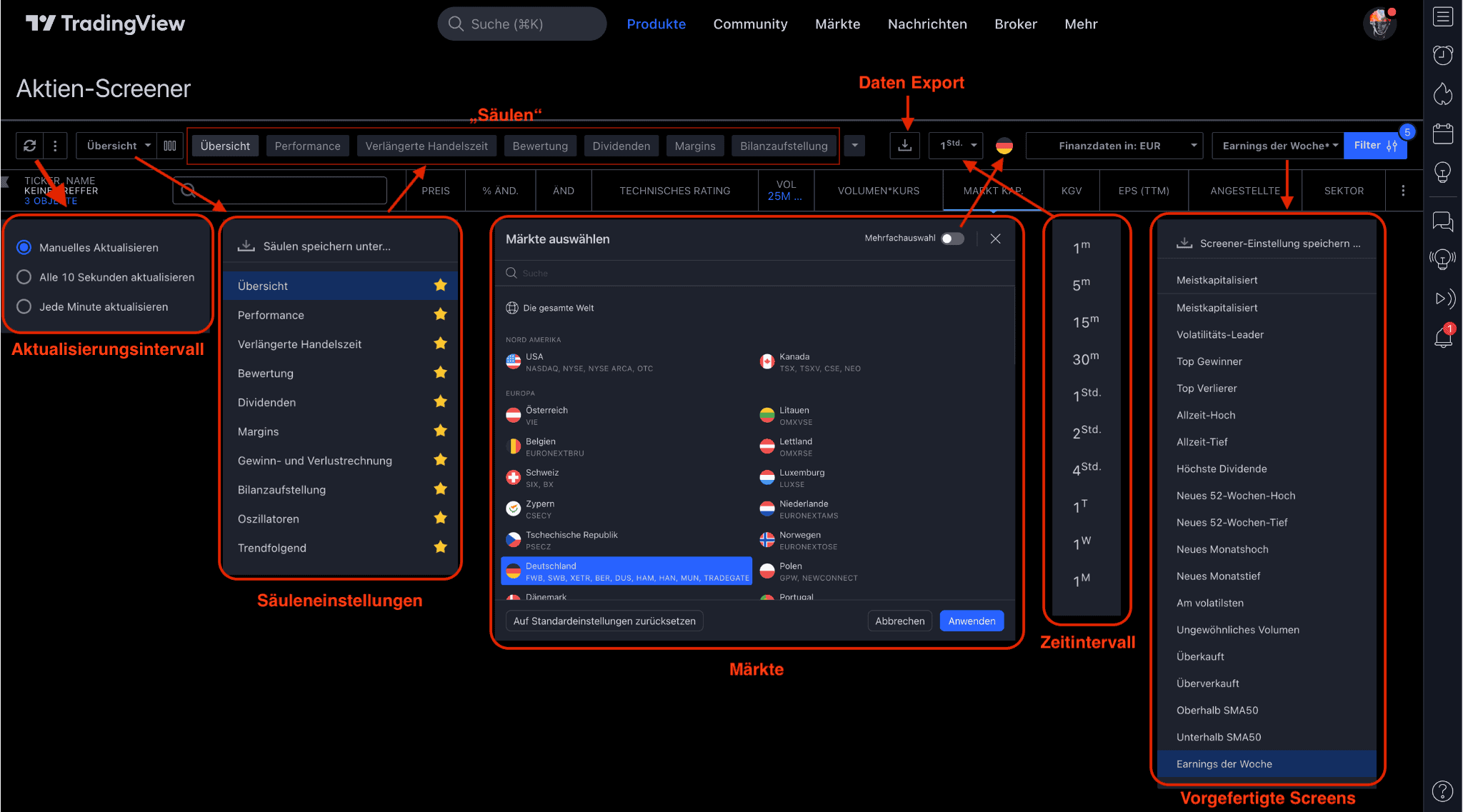Open the kebab menu next to refresh icon

coord(54,145)
